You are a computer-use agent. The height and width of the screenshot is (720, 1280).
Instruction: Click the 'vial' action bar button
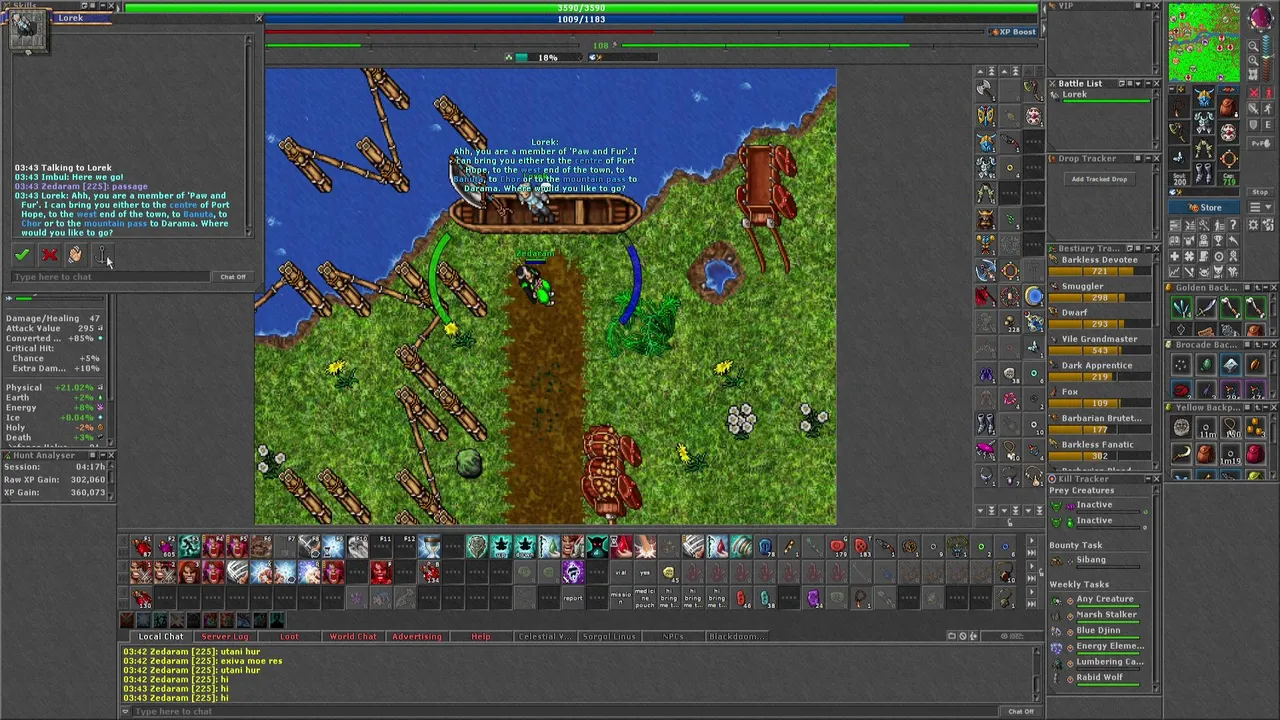pyautogui.click(x=620, y=572)
